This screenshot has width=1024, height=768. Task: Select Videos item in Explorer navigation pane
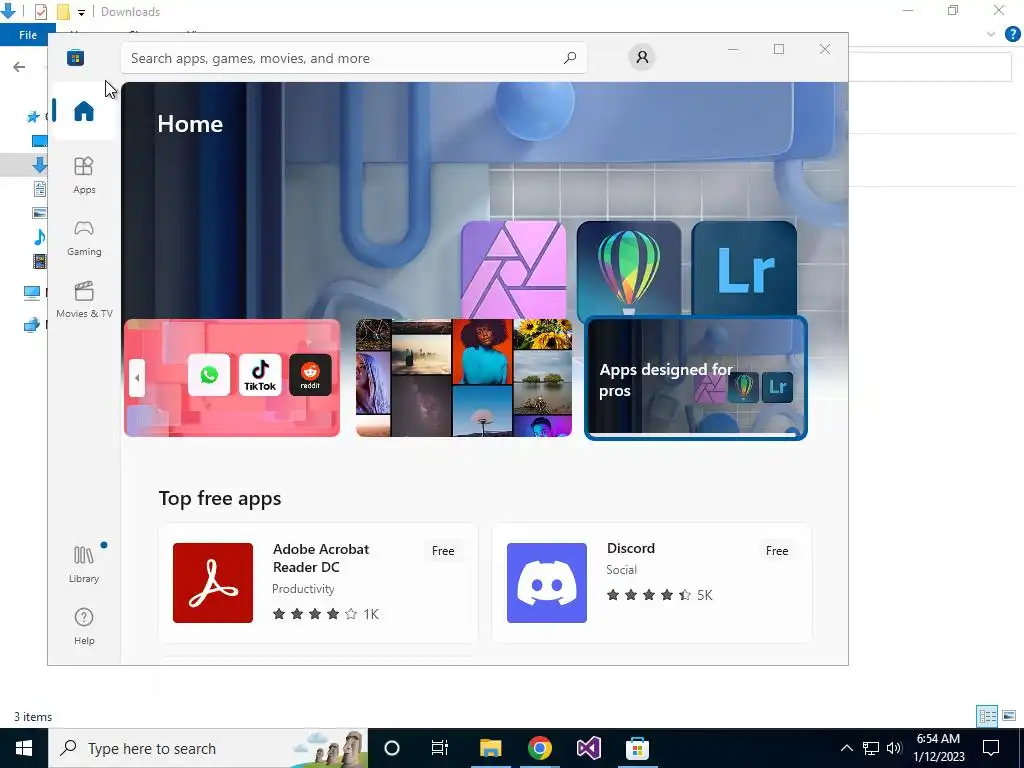(39, 262)
